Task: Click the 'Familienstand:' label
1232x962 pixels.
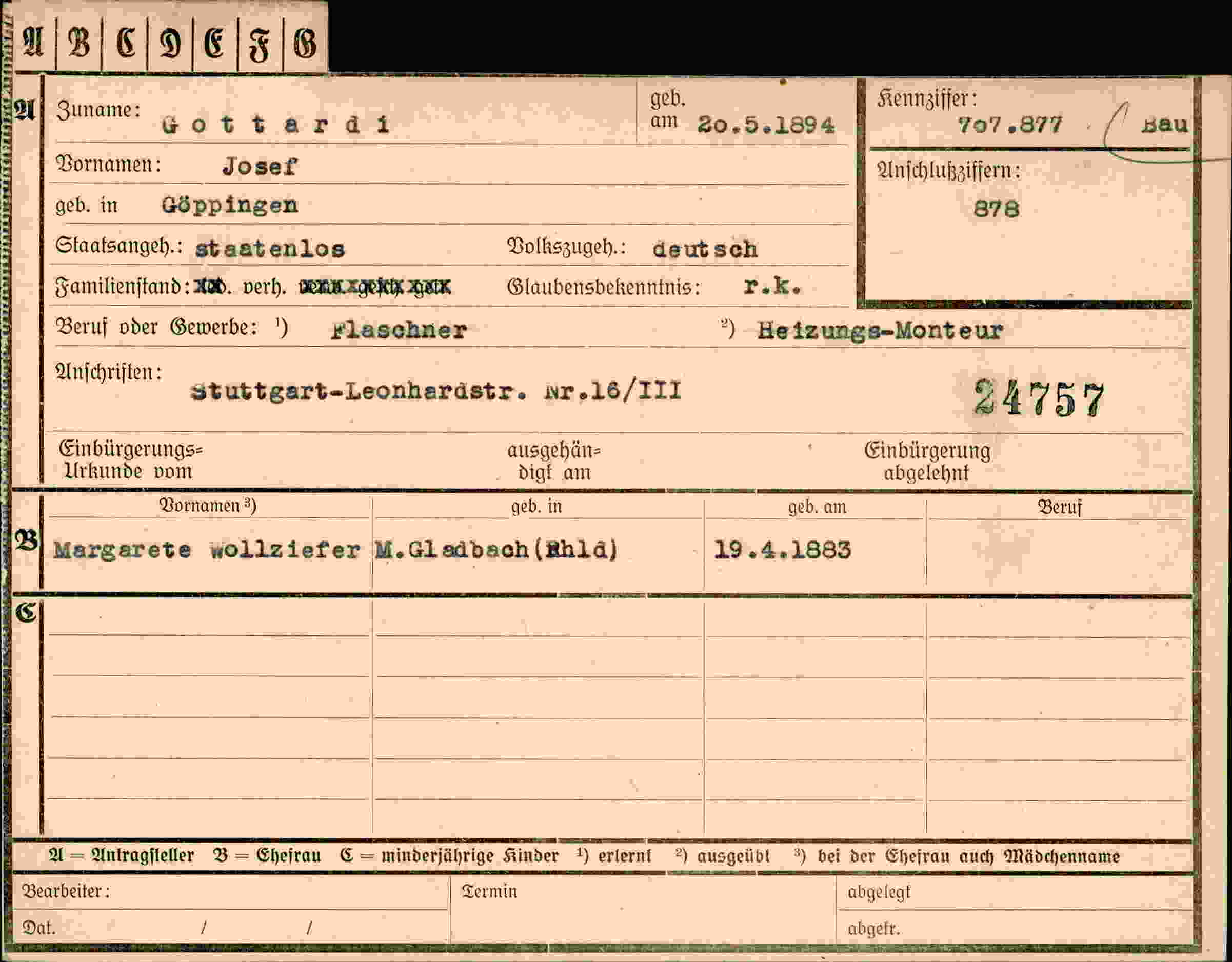Action: tap(123, 287)
